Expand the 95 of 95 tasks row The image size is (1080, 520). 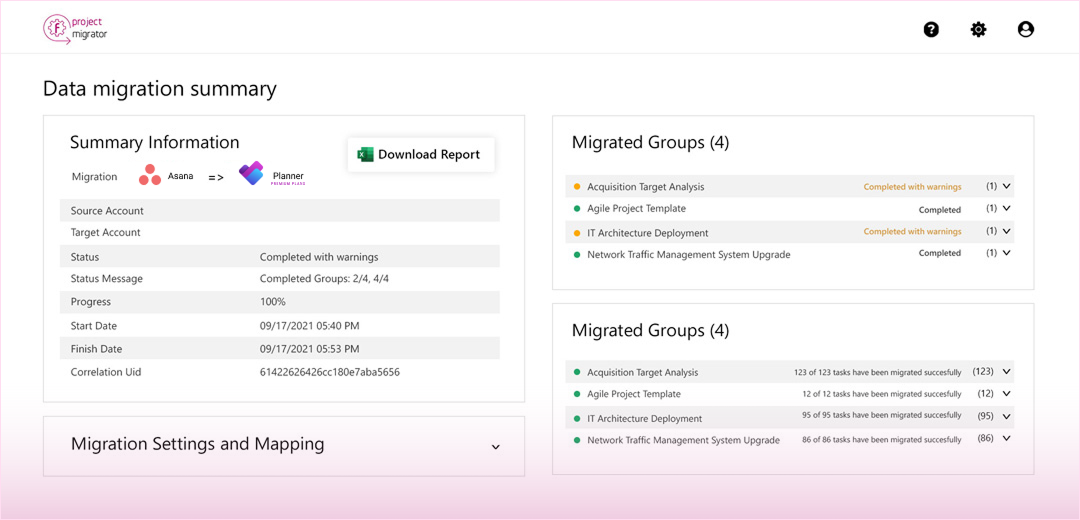1006,416
